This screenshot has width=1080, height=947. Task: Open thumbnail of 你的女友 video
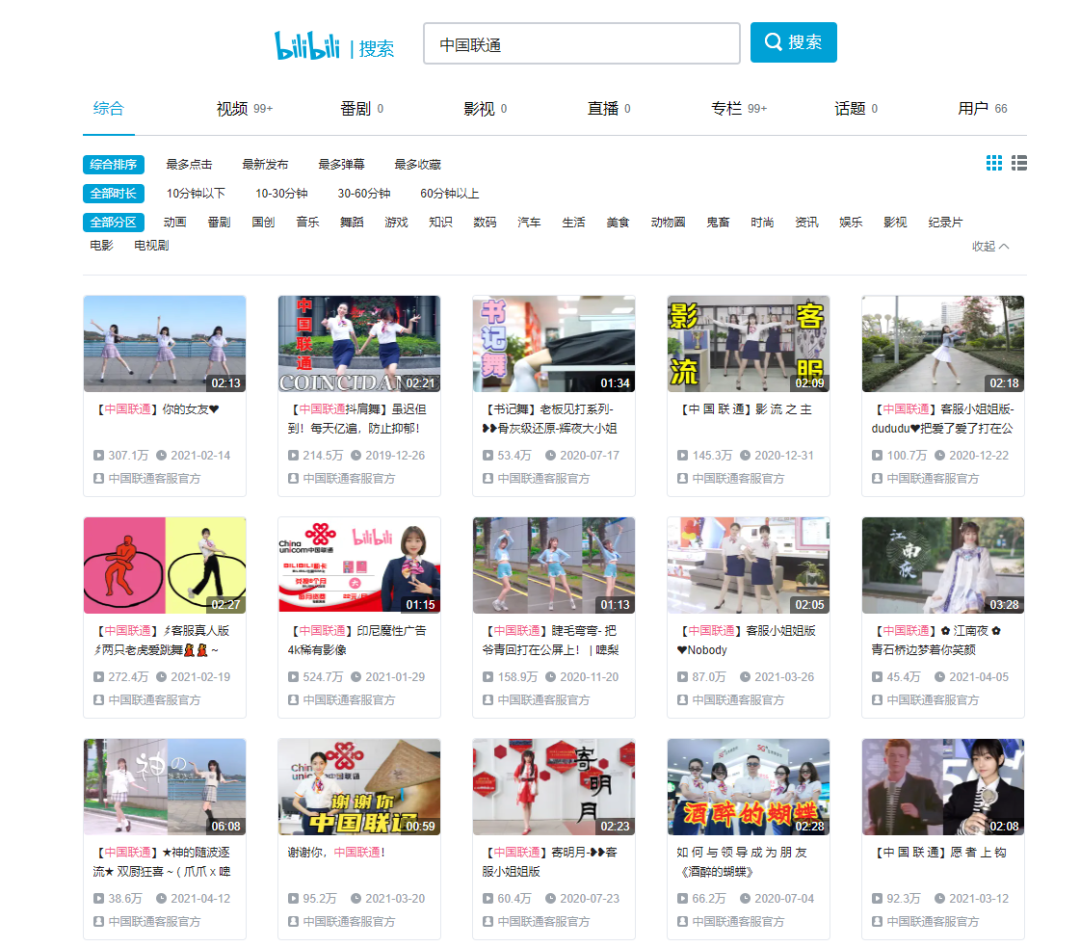tap(165, 344)
